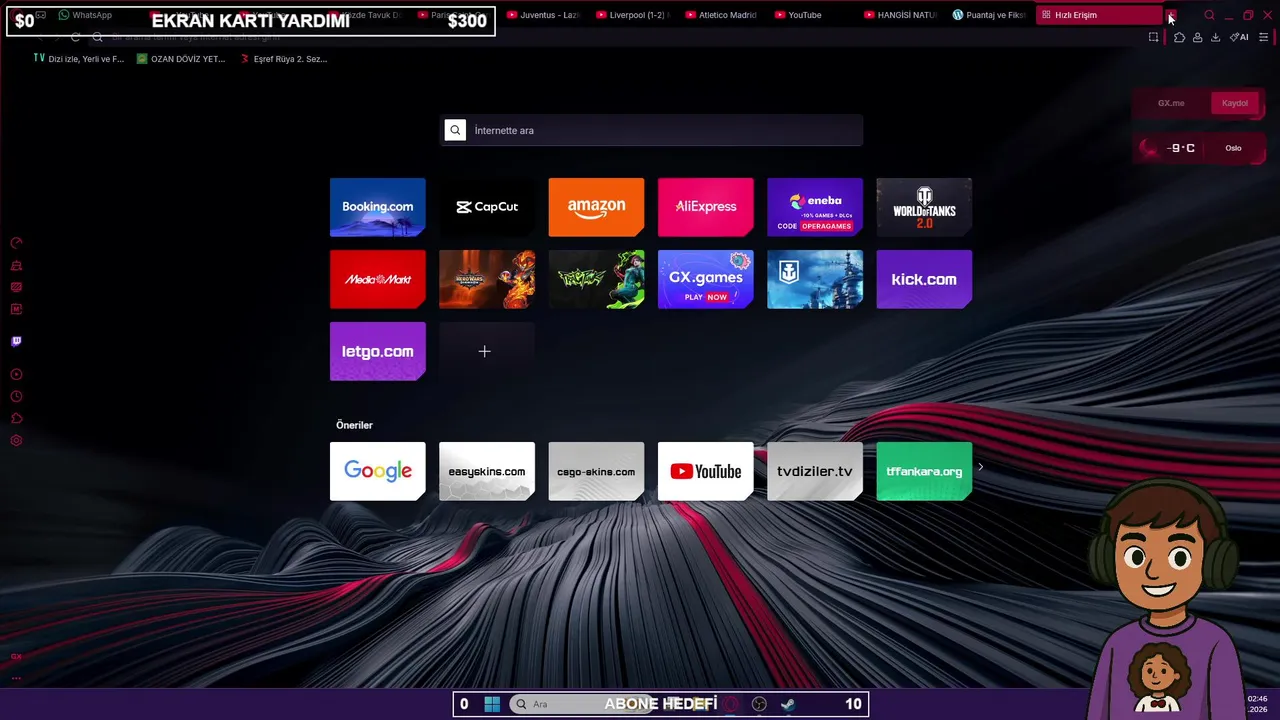Switch to the WhatsApp tab
The image size is (1280, 720).
(x=85, y=15)
